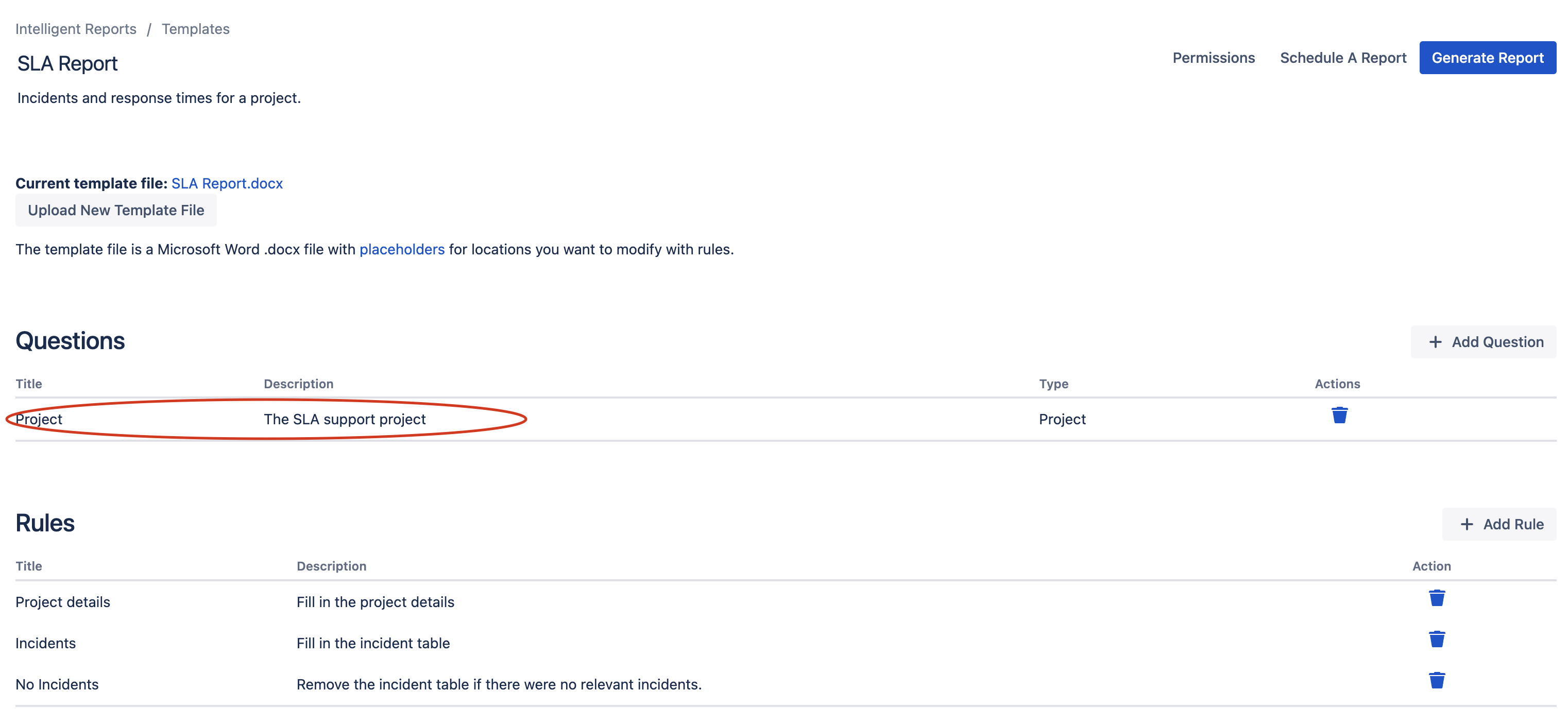This screenshot has width=1568, height=725.
Task: Click Upload New Template File
Action: click(x=116, y=210)
